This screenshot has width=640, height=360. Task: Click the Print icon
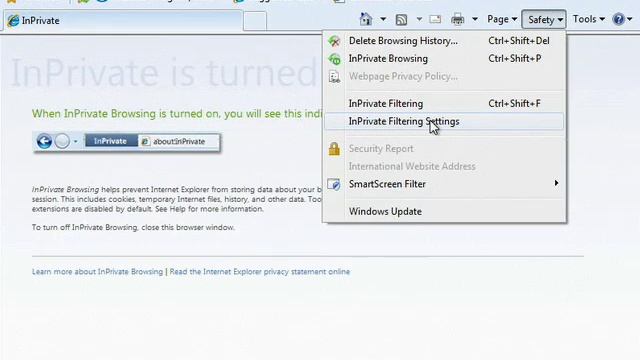click(x=458, y=19)
